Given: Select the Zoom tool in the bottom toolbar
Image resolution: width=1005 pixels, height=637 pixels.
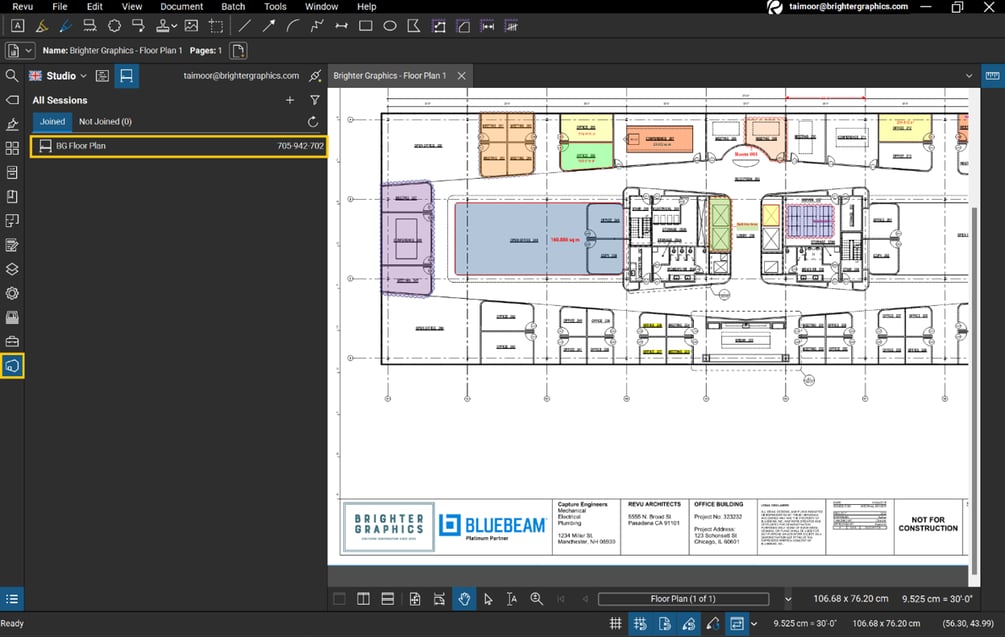Looking at the screenshot, I should pyautogui.click(x=537, y=598).
